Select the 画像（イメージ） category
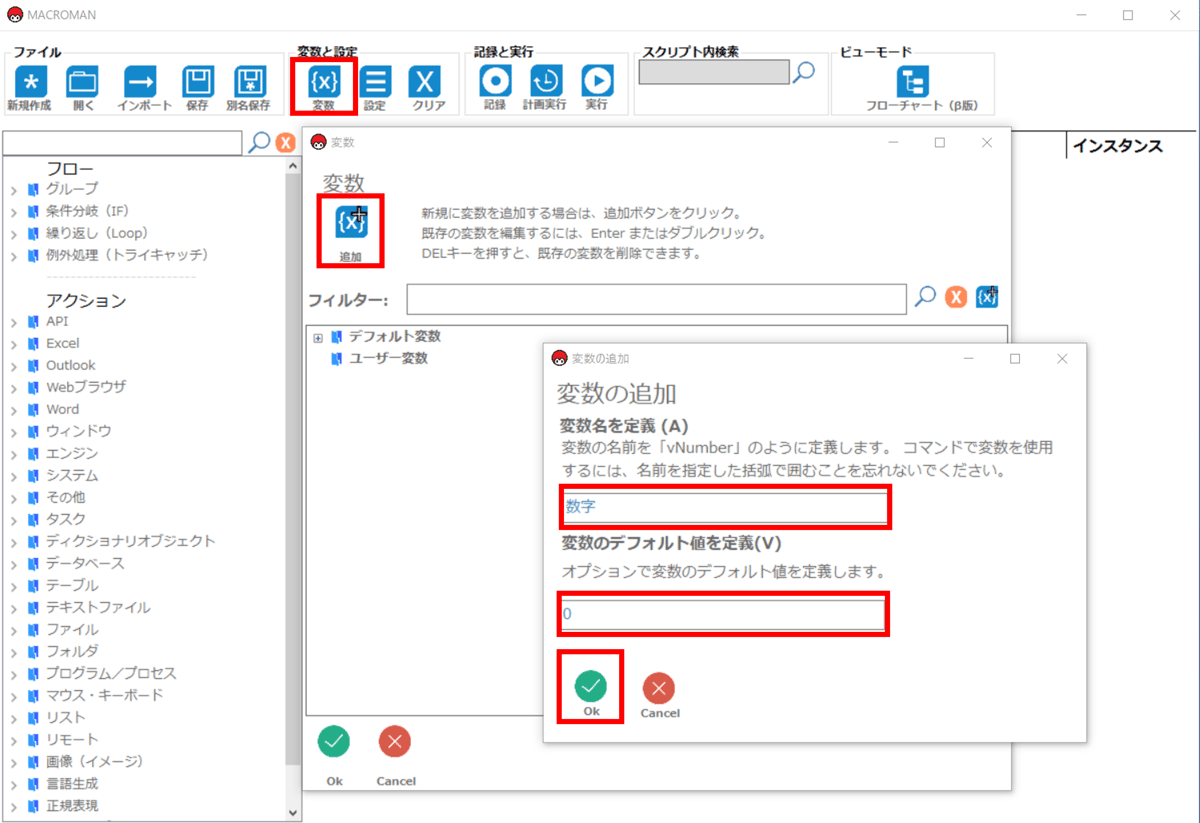1200x823 pixels. click(95, 761)
